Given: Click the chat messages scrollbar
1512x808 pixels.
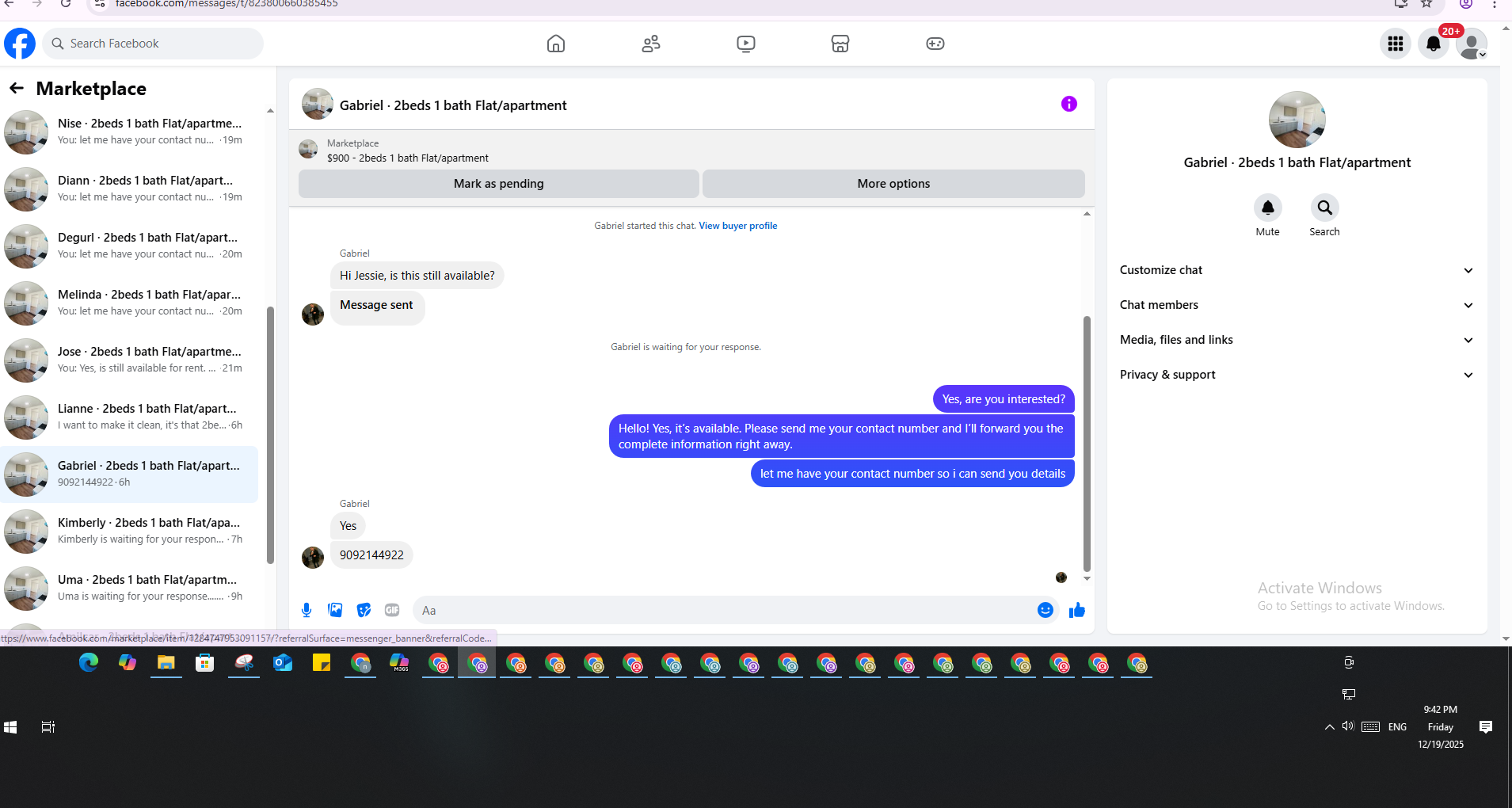Looking at the screenshot, I should [1087, 444].
